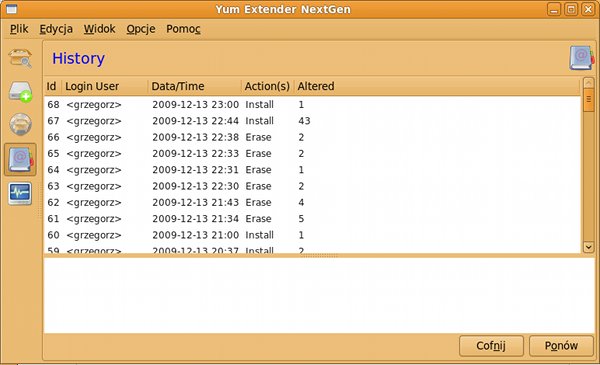Open the output monitor view icon
Viewport: 600px width, 365px height.
(x=20, y=194)
